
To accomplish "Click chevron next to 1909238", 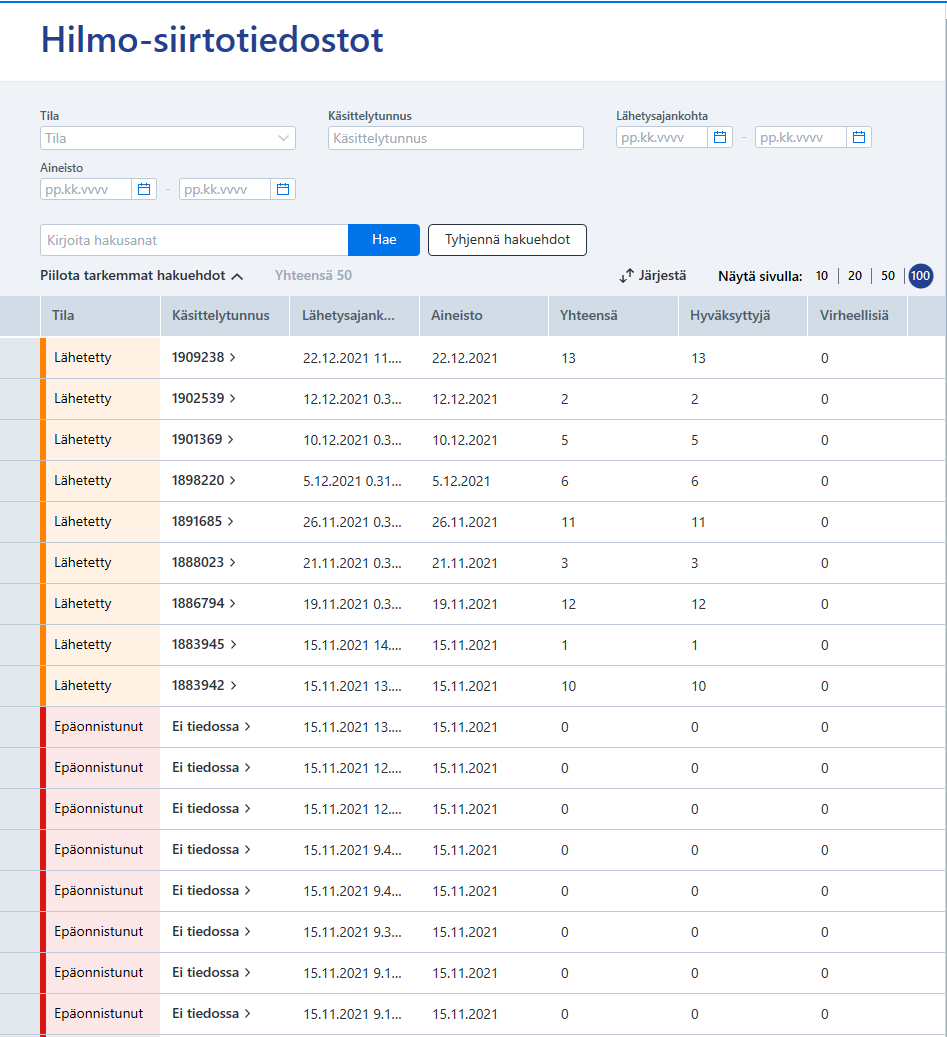I will pyautogui.click(x=233, y=357).
